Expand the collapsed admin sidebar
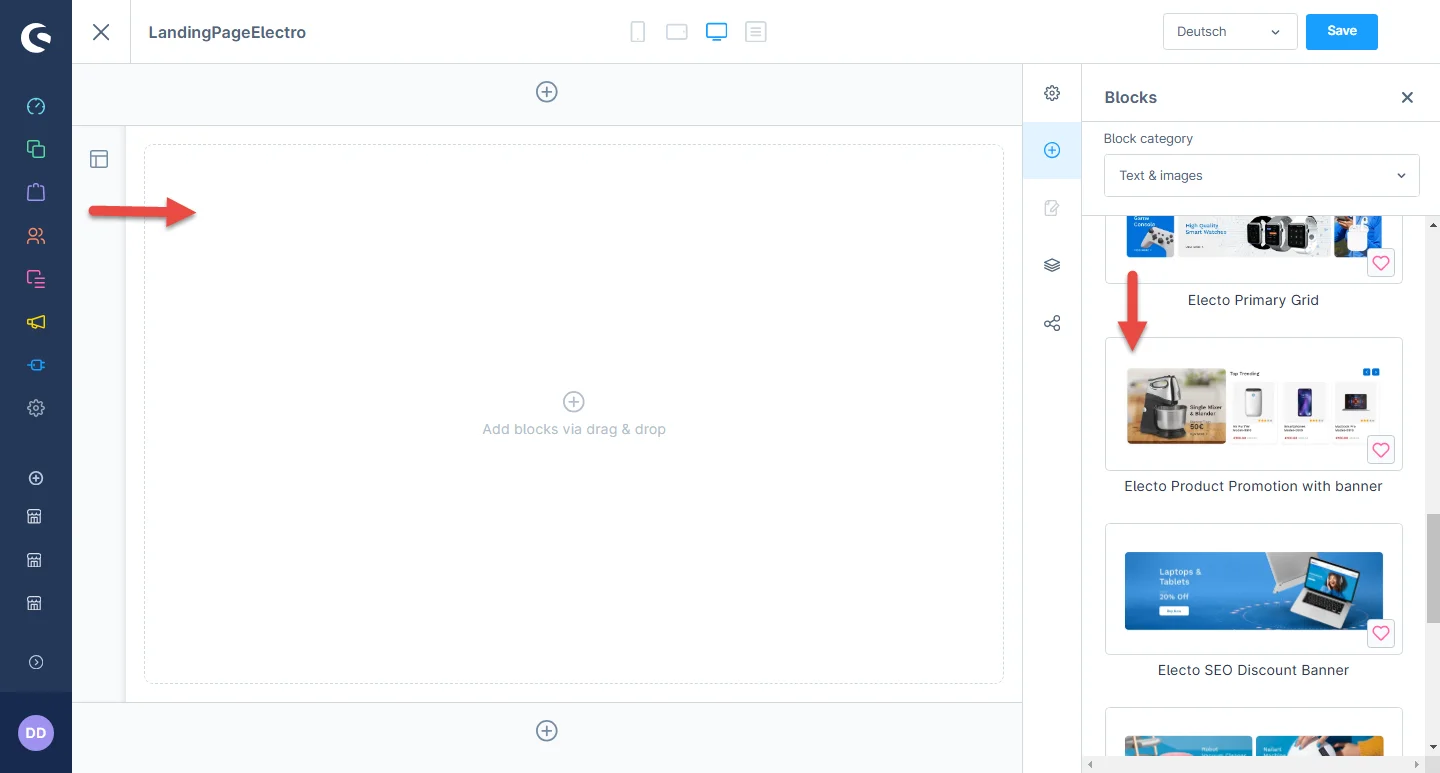Screen dimensions: 1440x773 pyautogui.click(x=36, y=662)
